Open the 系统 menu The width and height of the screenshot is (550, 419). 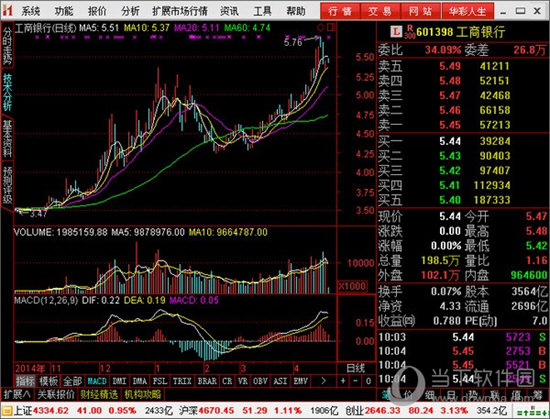31,11
